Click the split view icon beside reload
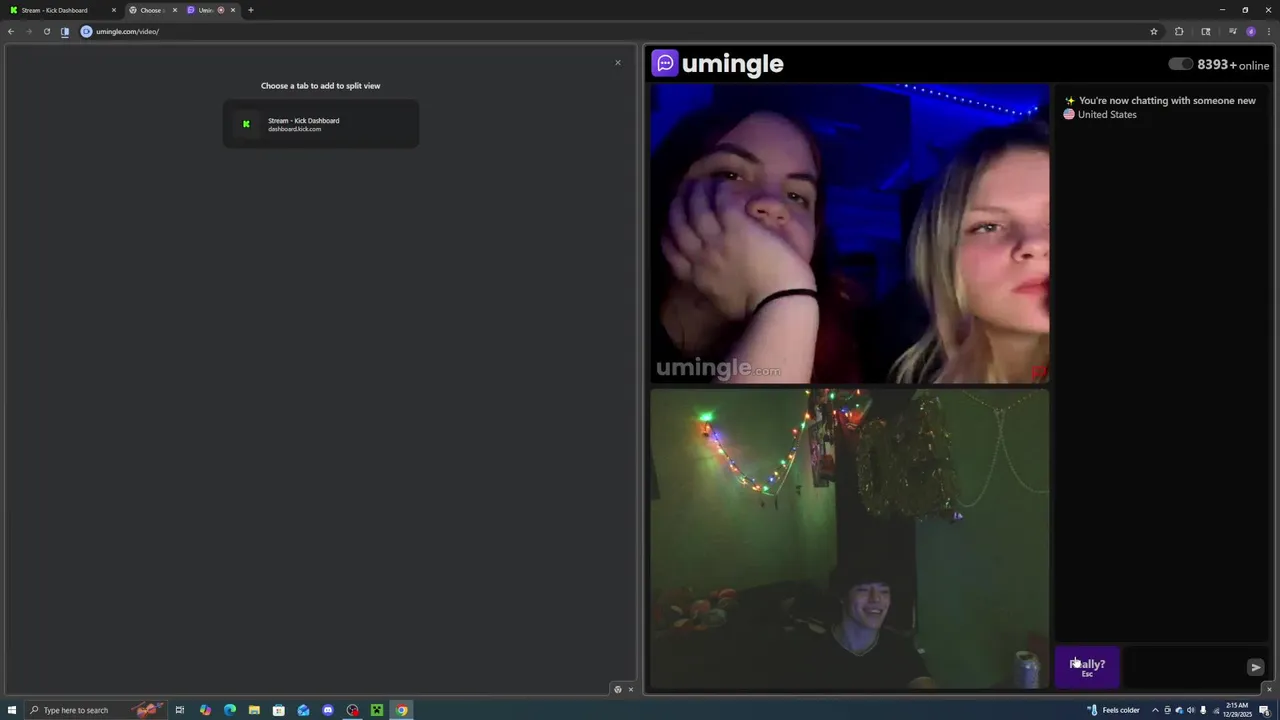 point(65,31)
